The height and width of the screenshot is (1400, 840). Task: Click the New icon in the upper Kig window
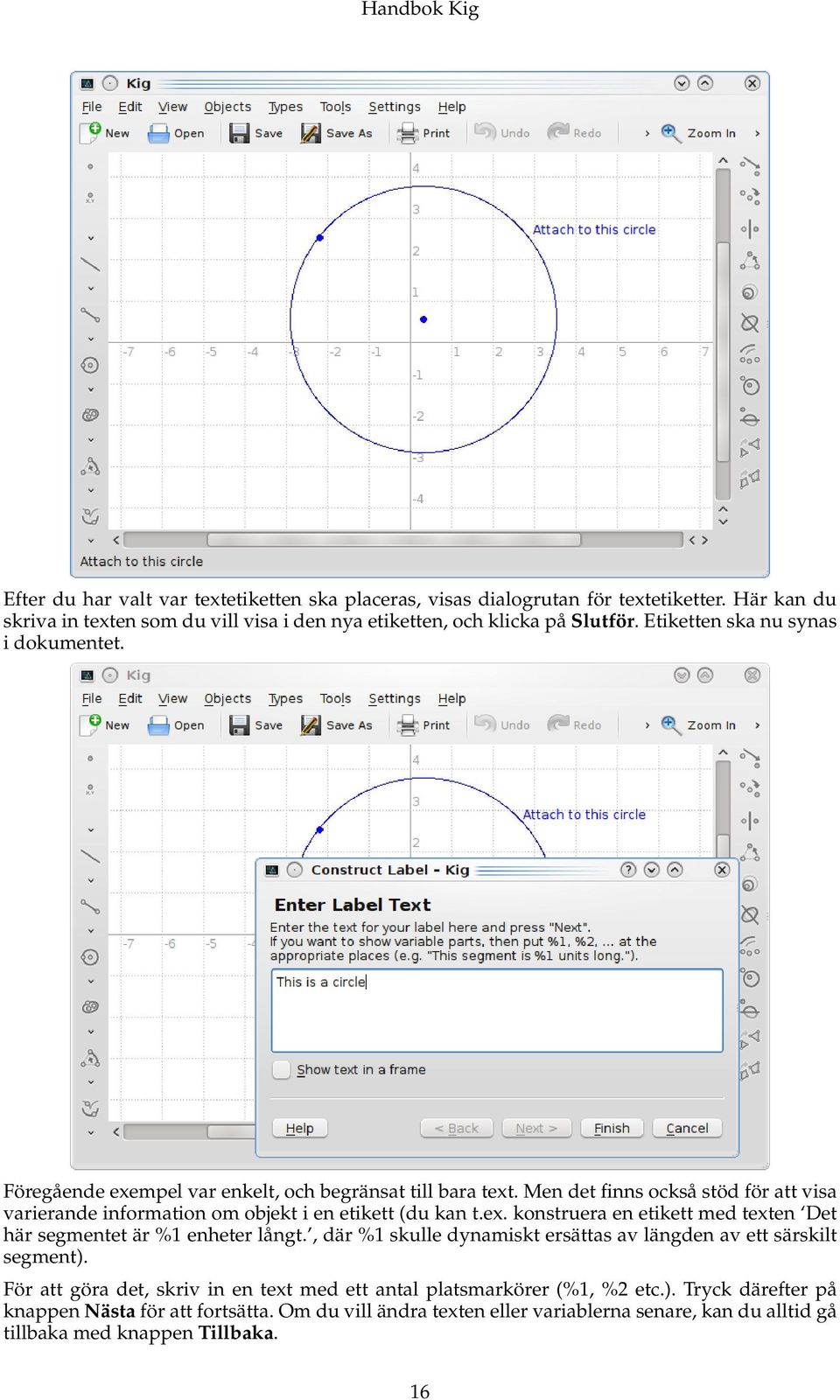coord(92,132)
